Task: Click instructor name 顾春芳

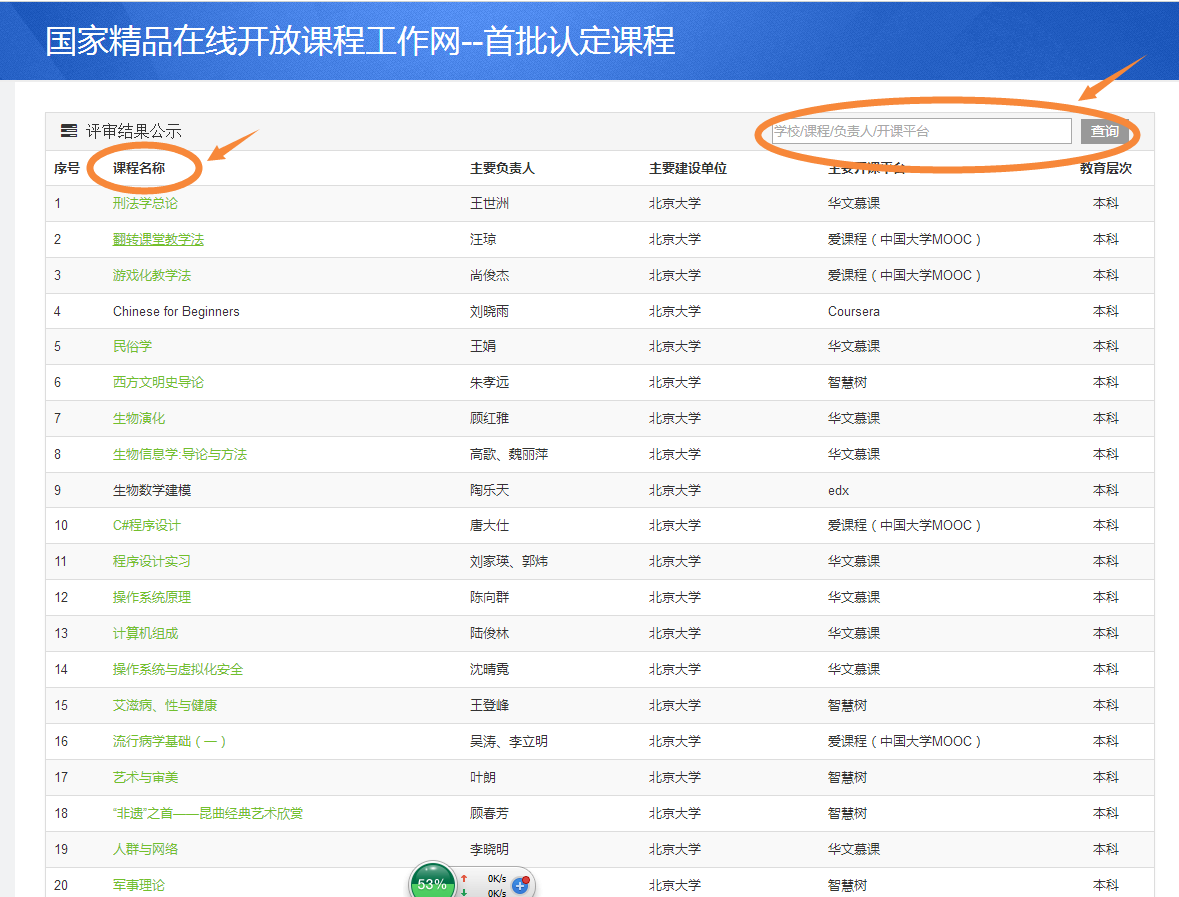Action: 489,814
